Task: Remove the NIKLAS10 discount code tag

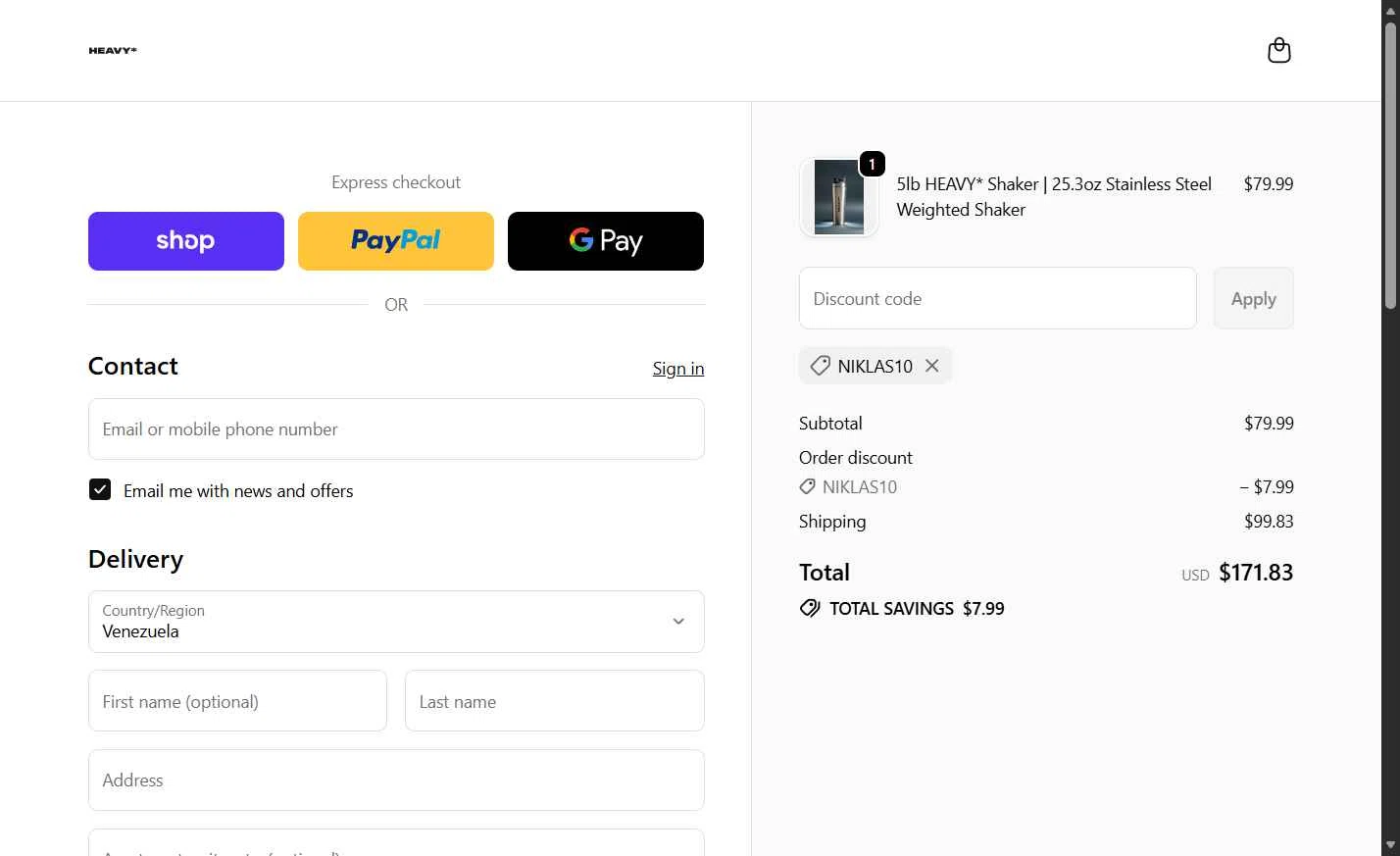Action: 932,366
